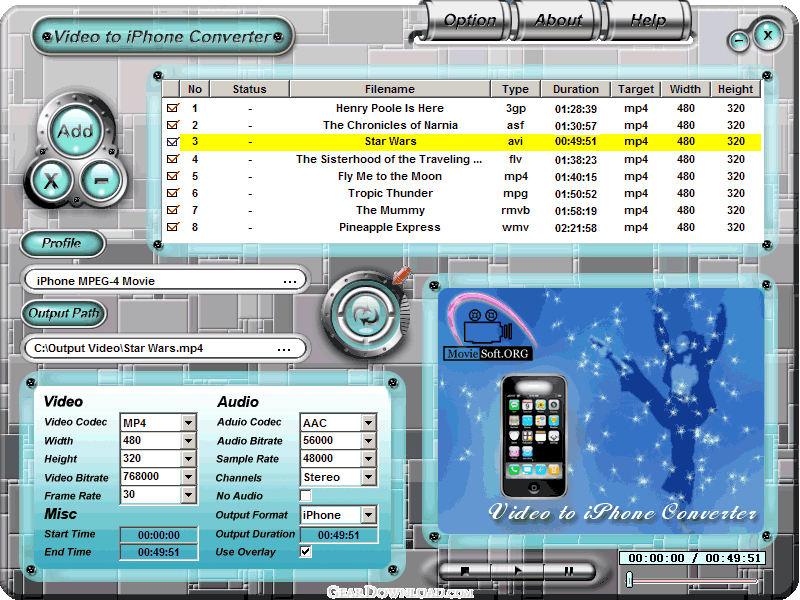This screenshot has width=800, height=600.
Task: Uncheck the Tropic Thunder checkbox
Action: tap(173, 193)
